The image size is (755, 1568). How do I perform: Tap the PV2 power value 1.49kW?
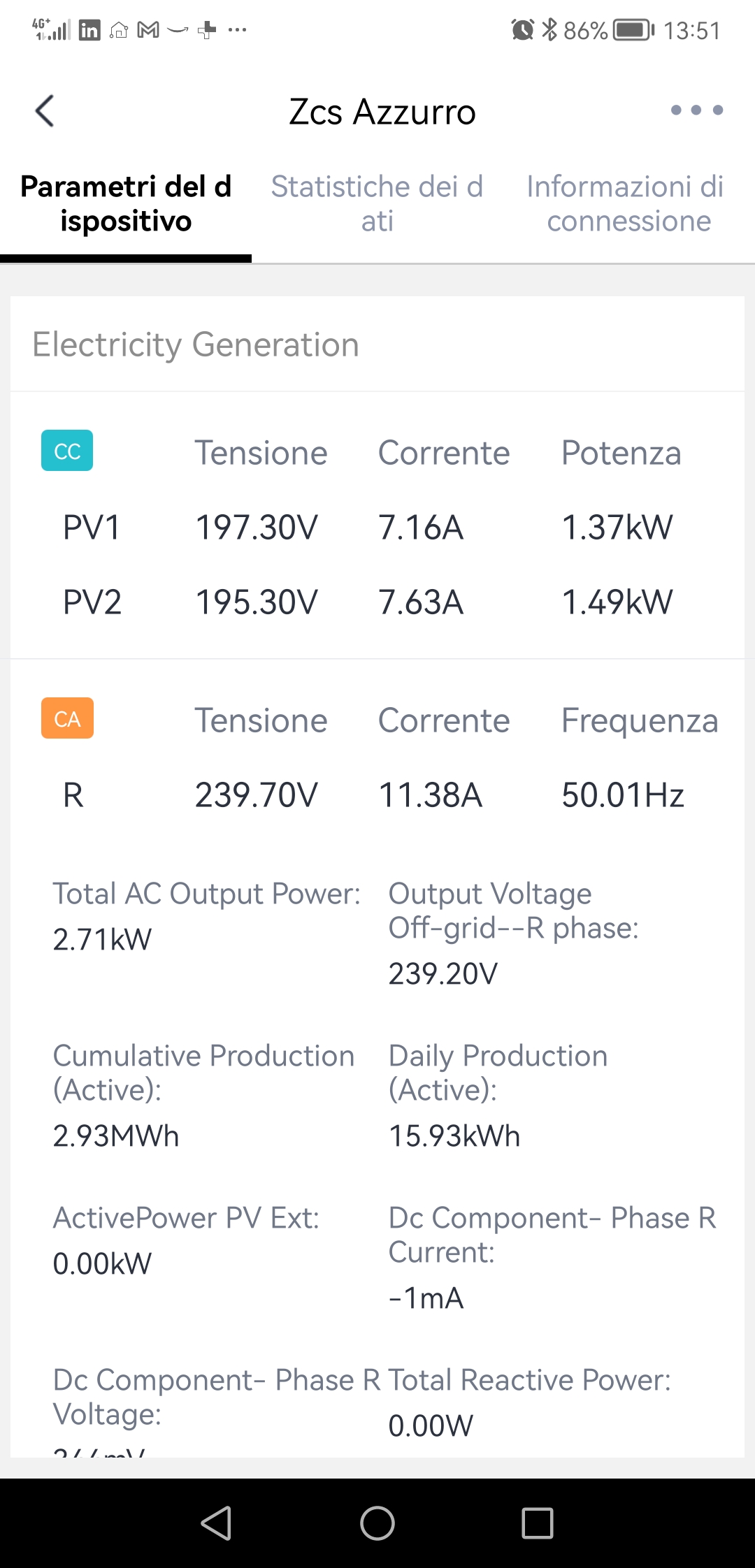617,602
